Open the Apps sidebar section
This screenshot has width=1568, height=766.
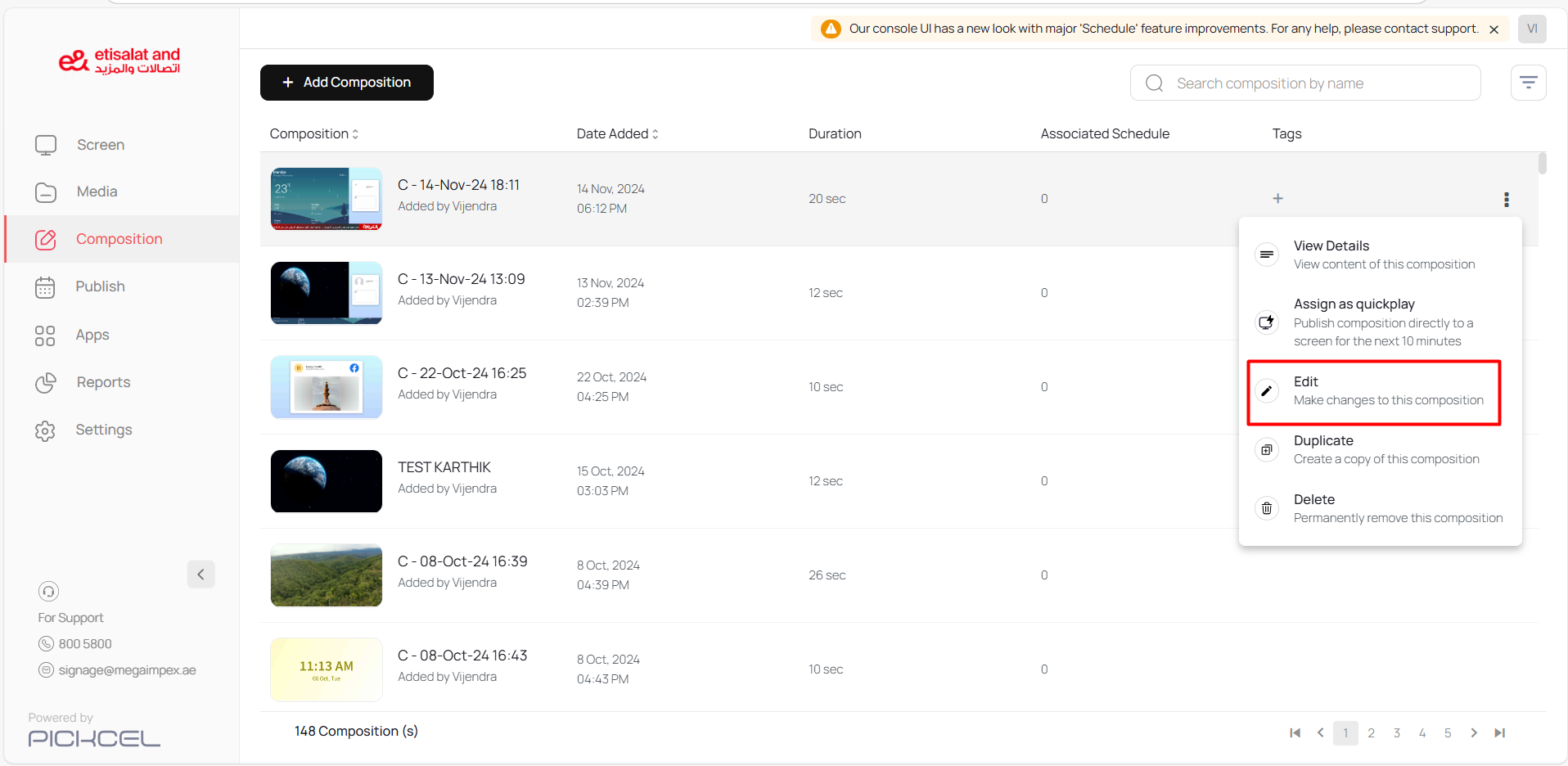pyautogui.click(x=92, y=335)
